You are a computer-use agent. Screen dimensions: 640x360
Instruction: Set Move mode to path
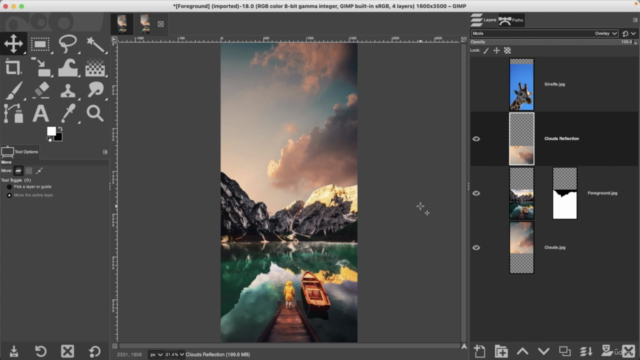click(39, 171)
